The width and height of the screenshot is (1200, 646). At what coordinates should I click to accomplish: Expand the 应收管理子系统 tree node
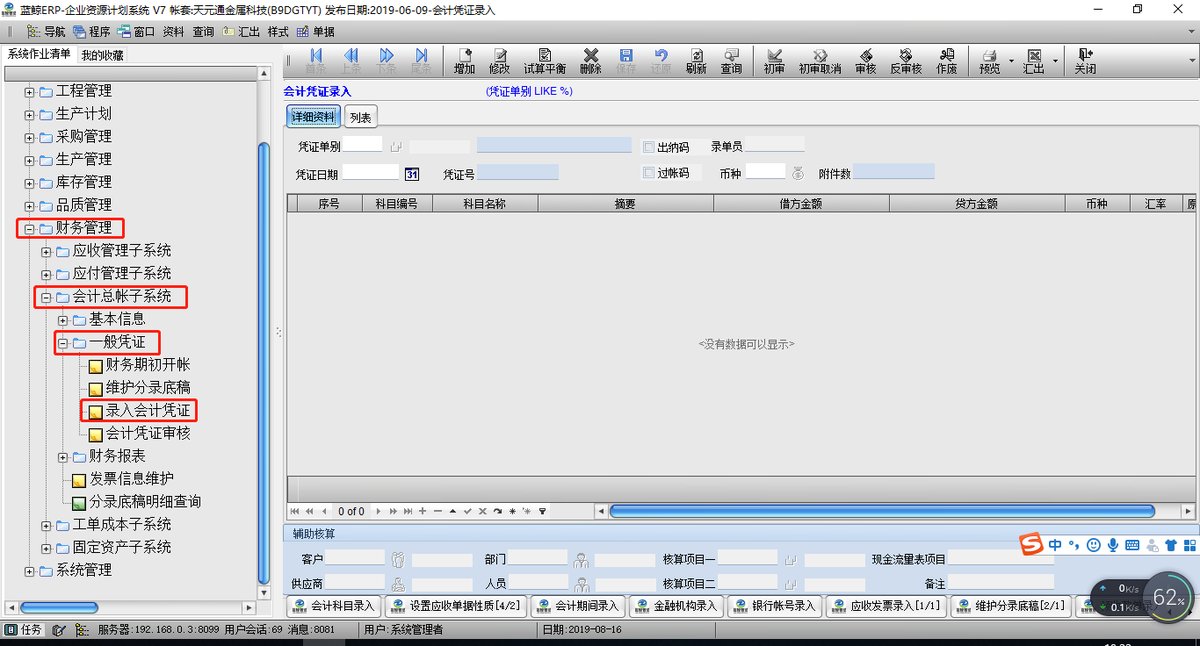click(46, 251)
